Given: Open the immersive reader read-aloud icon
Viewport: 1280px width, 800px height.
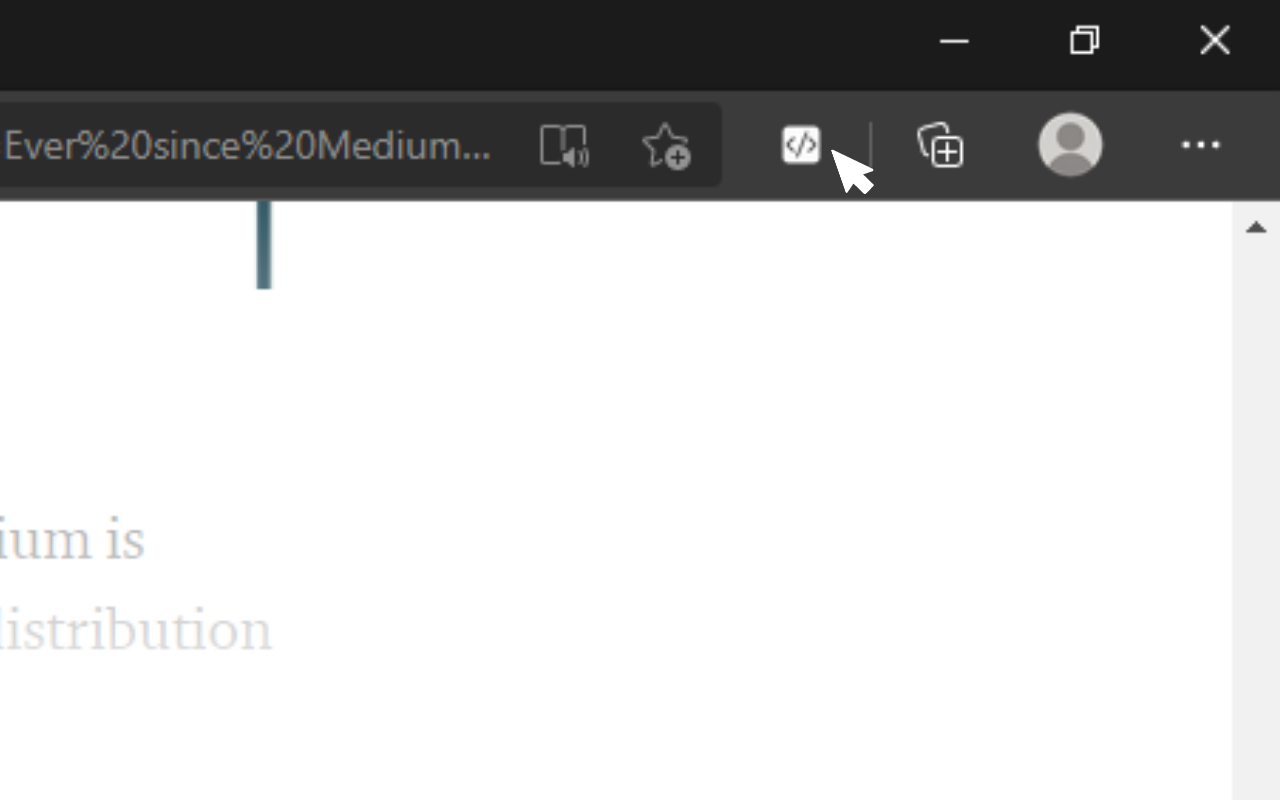Looking at the screenshot, I should (564, 146).
